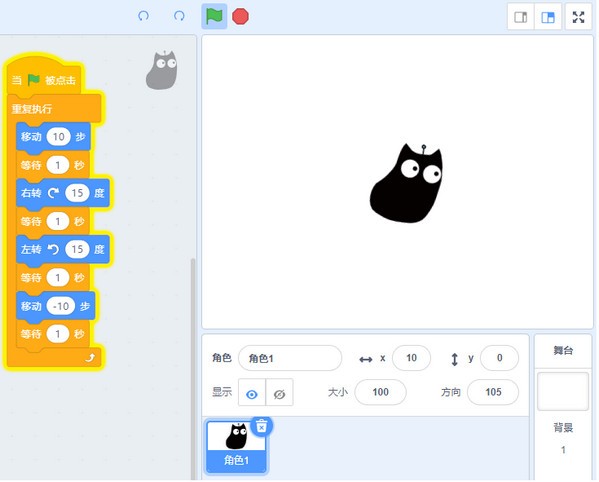
Task: Click the stage backdrop thumbnail
Action: (563, 391)
